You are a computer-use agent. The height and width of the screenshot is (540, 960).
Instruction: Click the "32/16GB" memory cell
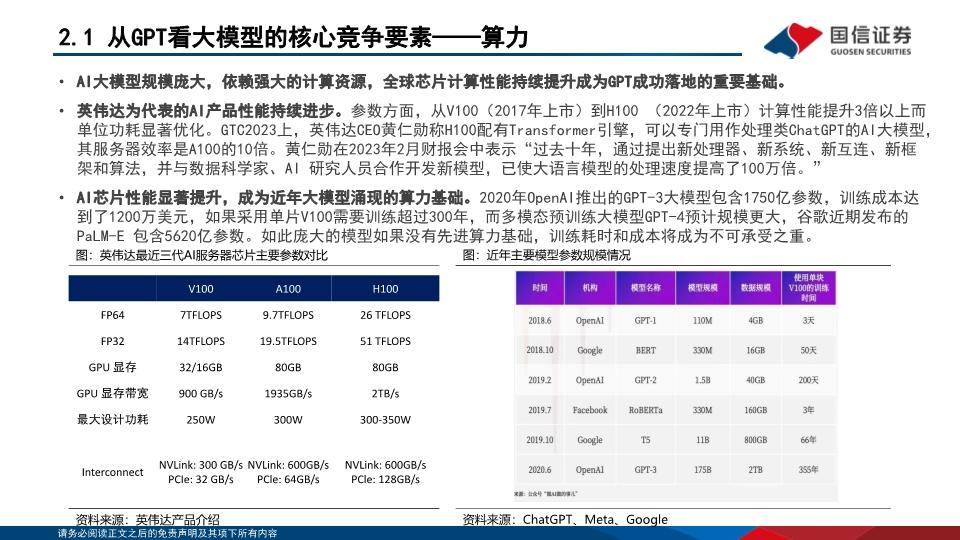click(201, 367)
